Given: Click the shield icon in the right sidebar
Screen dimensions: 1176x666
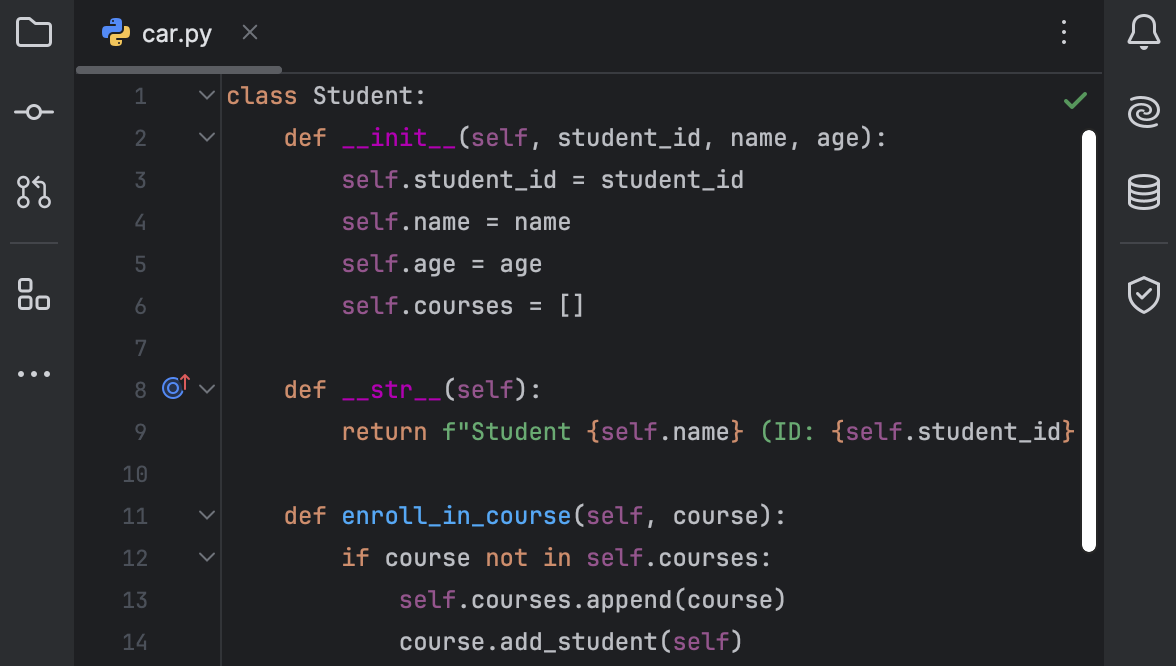Looking at the screenshot, I should tap(1143, 293).
